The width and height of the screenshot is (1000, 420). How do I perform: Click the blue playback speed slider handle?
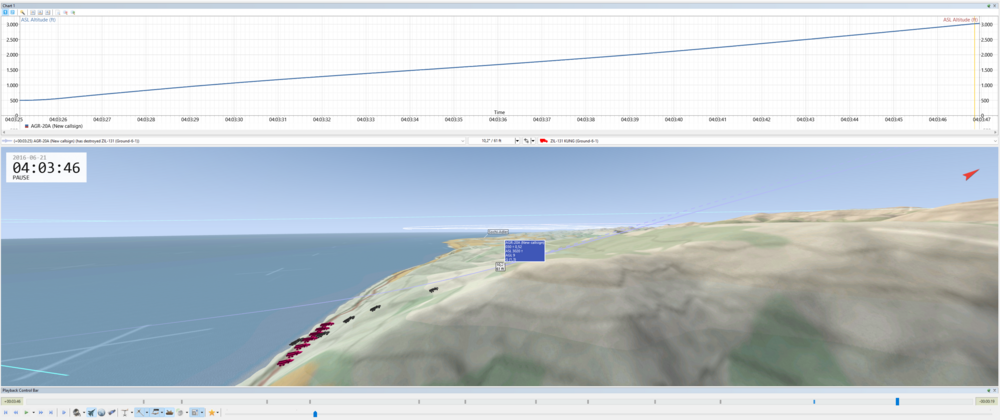coord(315,414)
